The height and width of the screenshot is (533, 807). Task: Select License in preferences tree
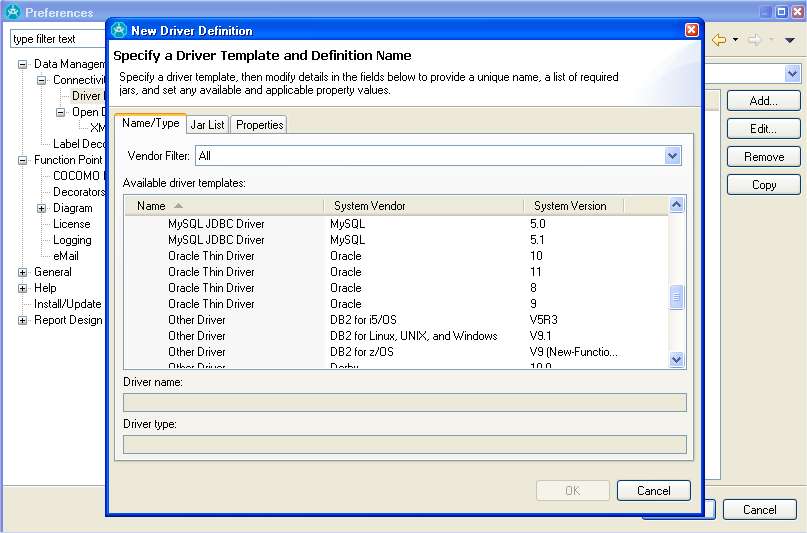(x=72, y=224)
